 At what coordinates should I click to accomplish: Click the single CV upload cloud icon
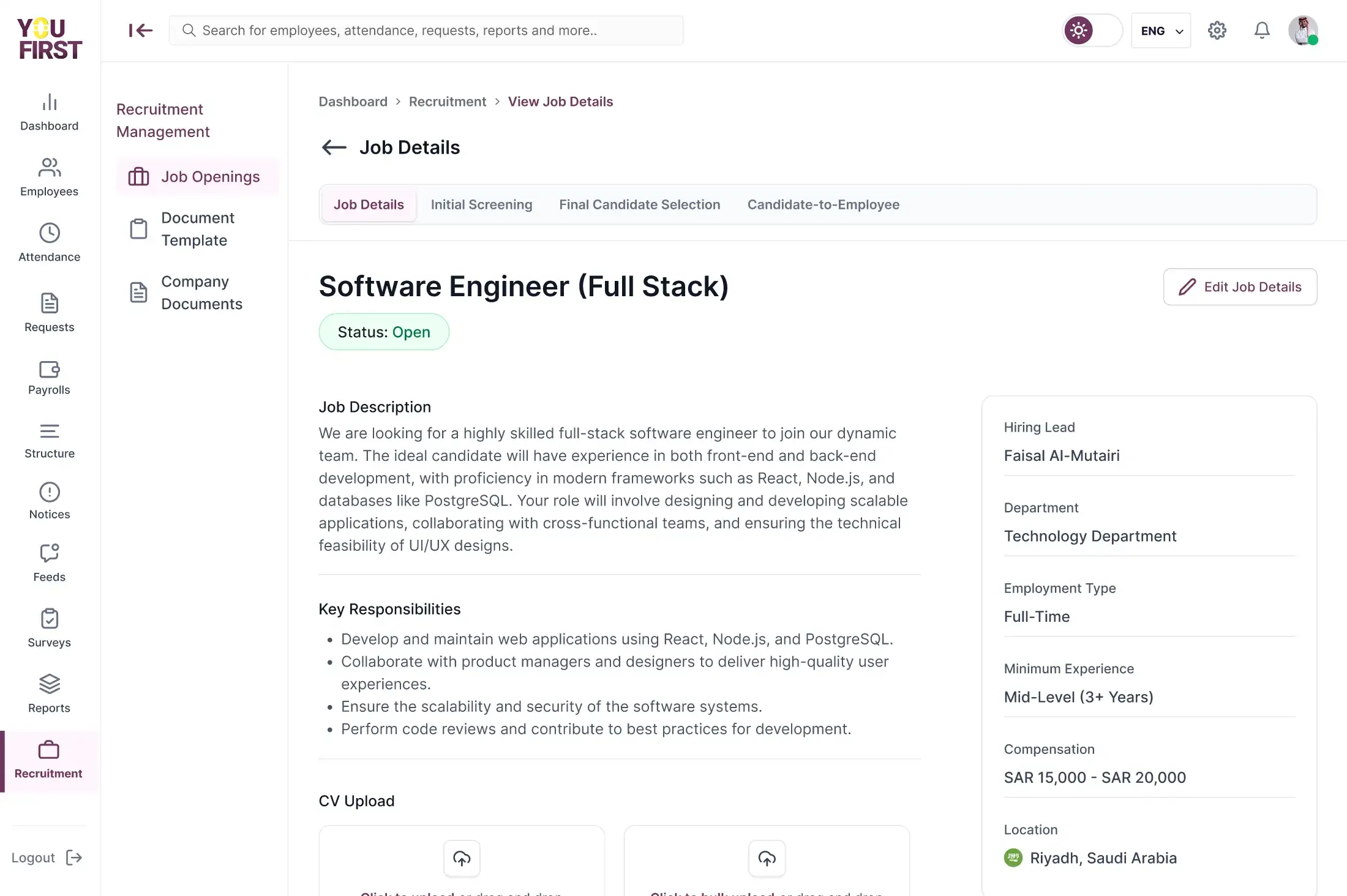coord(462,858)
